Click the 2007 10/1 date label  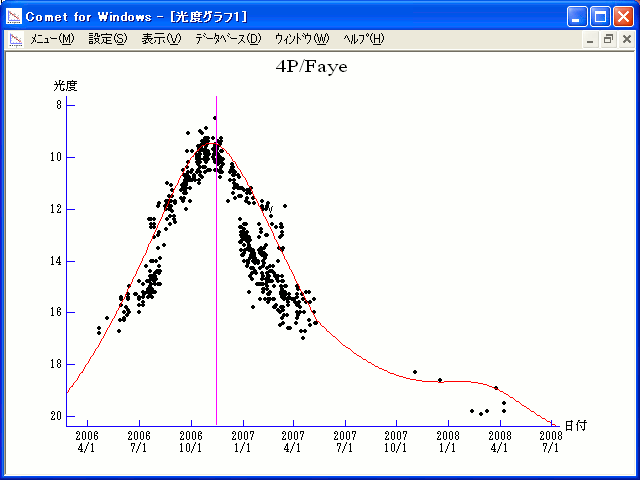(396, 442)
